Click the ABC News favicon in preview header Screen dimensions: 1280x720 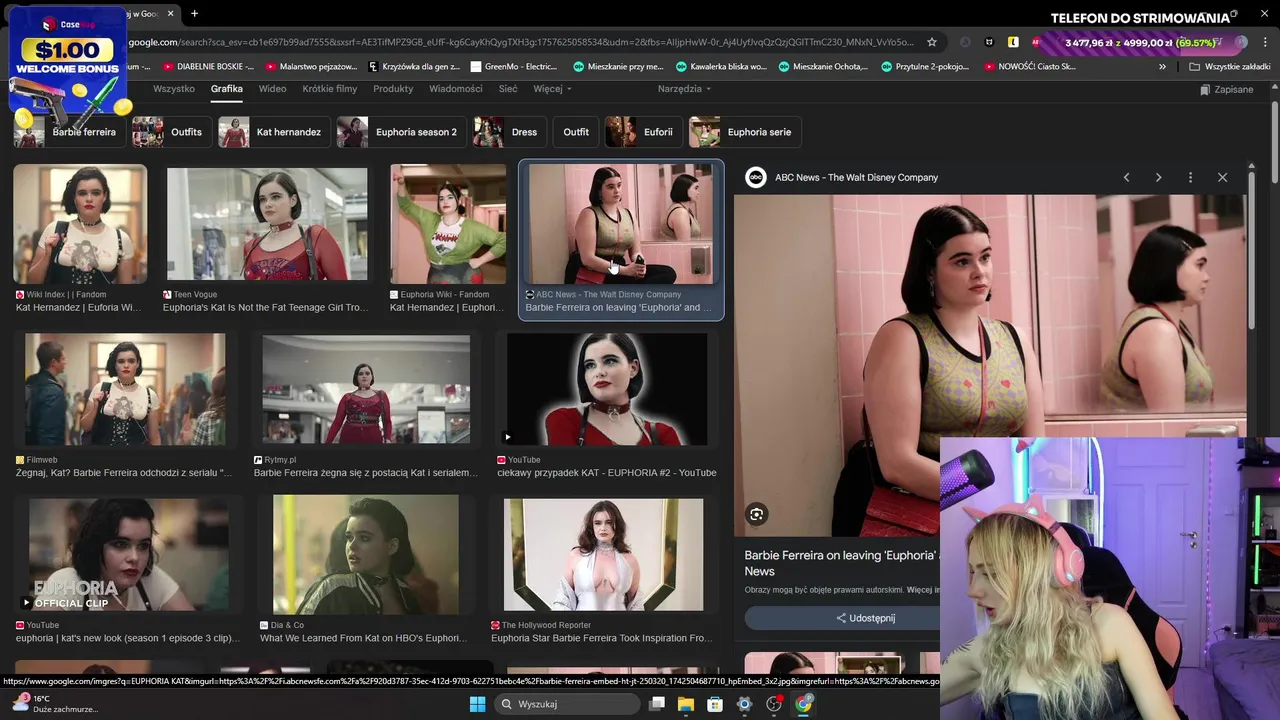coord(756,177)
